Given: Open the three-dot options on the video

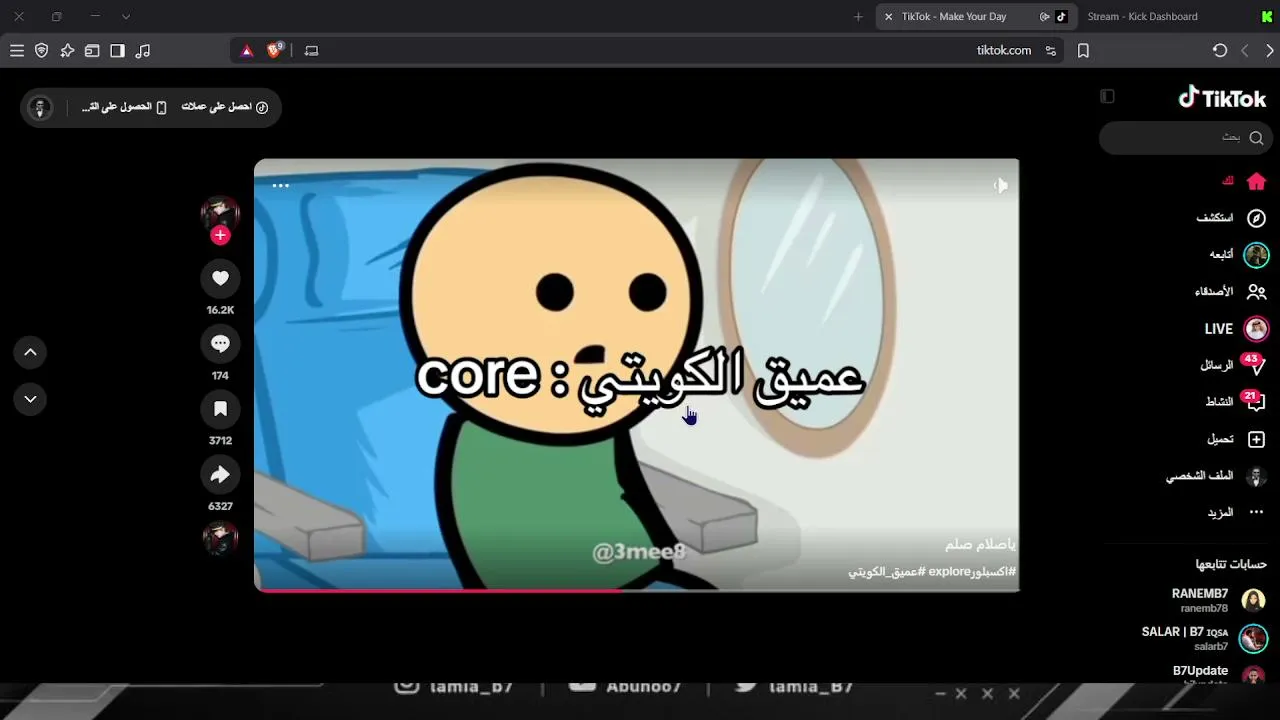Looking at the screenshot, I should tap(280, 185).
